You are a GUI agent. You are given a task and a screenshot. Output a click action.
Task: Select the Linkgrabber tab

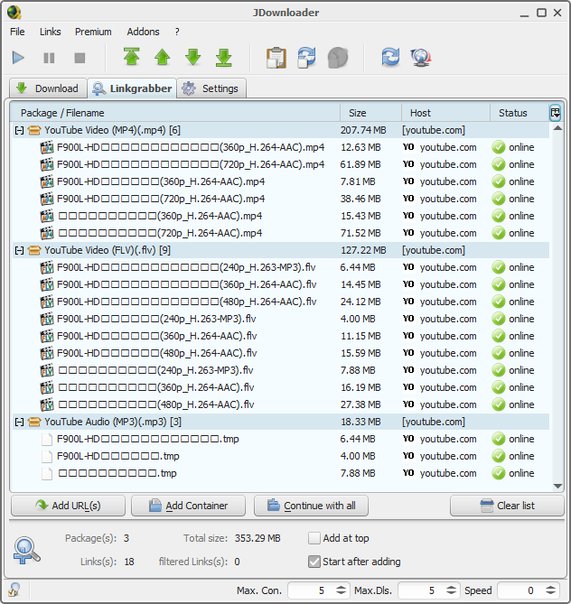(x=132, y=88)
